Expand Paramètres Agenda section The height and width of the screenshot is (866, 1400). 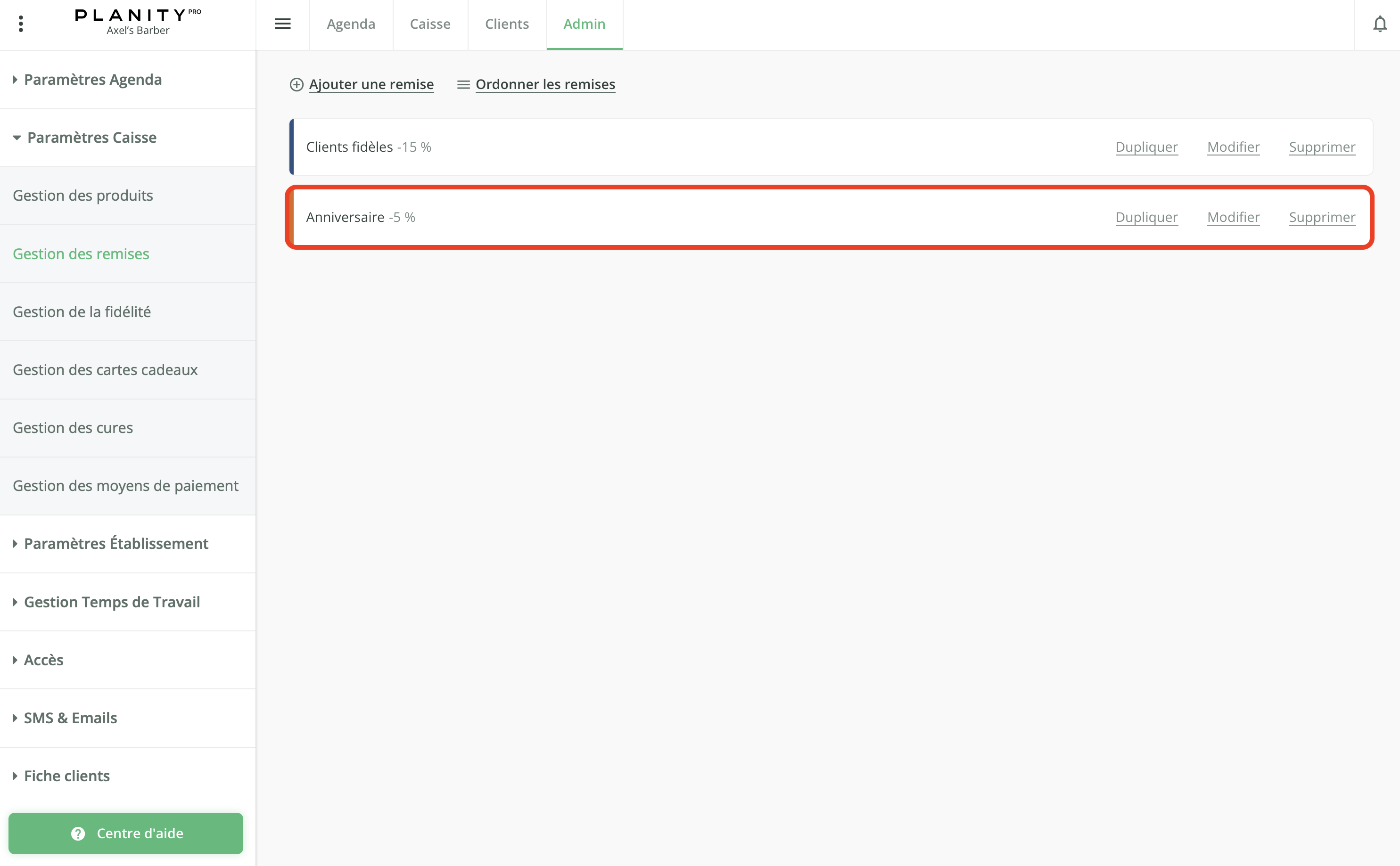pos(92,80)
